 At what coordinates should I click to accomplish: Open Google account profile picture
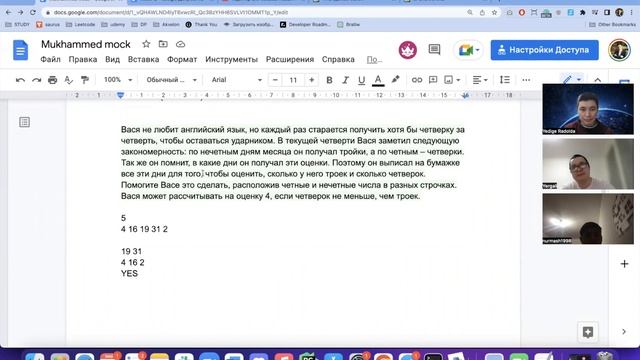[x=619, y=50]
